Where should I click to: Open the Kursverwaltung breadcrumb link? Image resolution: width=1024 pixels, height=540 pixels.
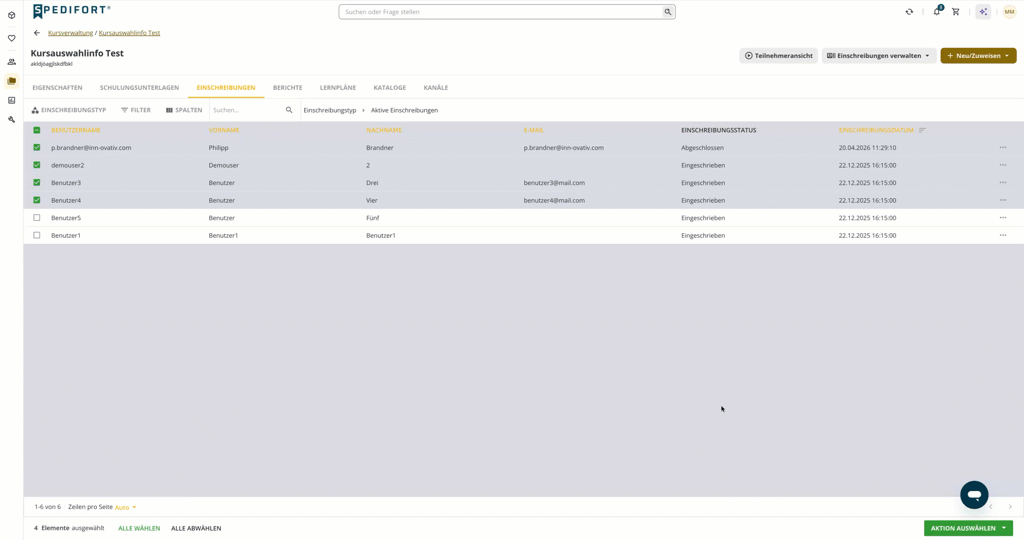click(71, 33)
